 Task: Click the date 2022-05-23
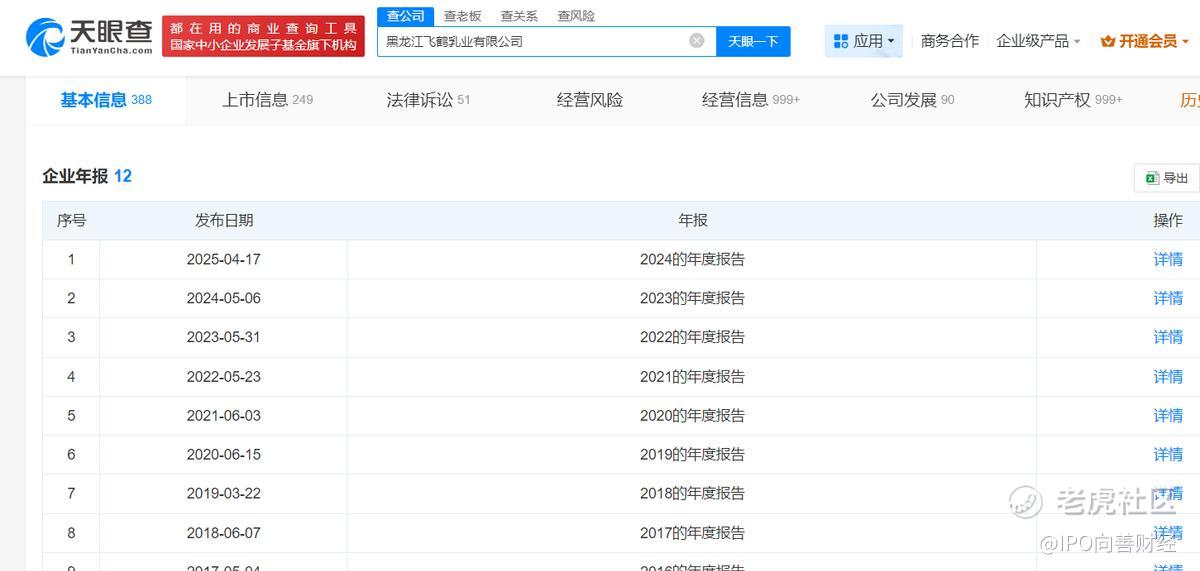point(223,376)
